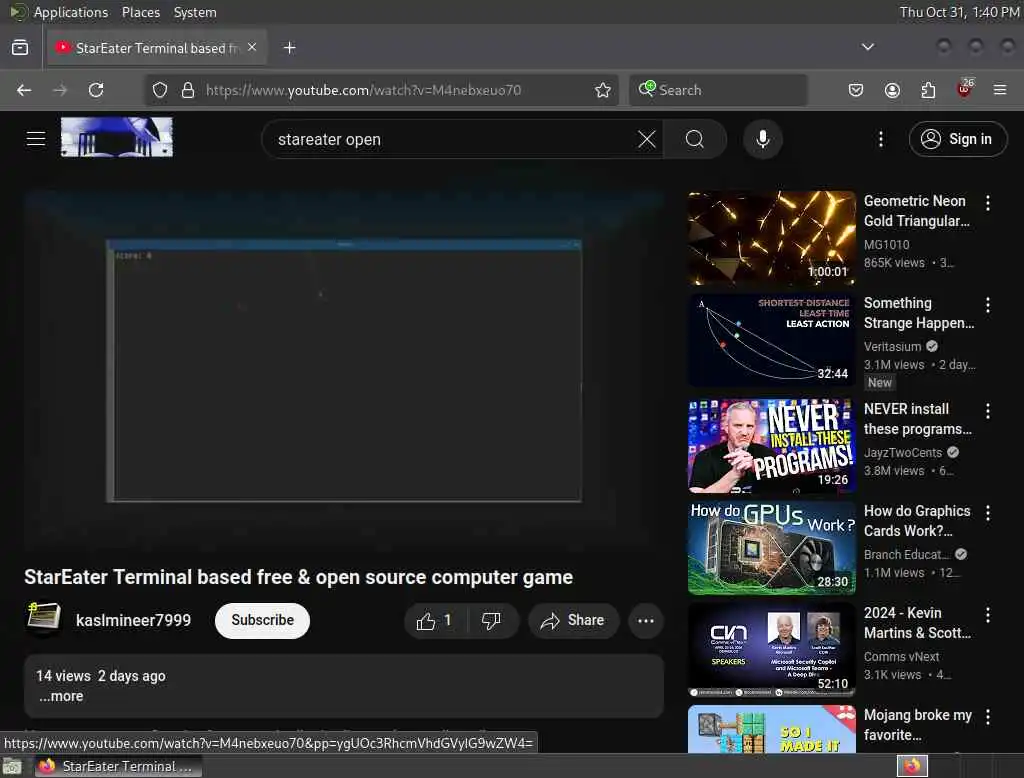Click show desktop icon in taskbar
Screen dimensions: 1024x778
pyautogui.click(x=12, y=766)
